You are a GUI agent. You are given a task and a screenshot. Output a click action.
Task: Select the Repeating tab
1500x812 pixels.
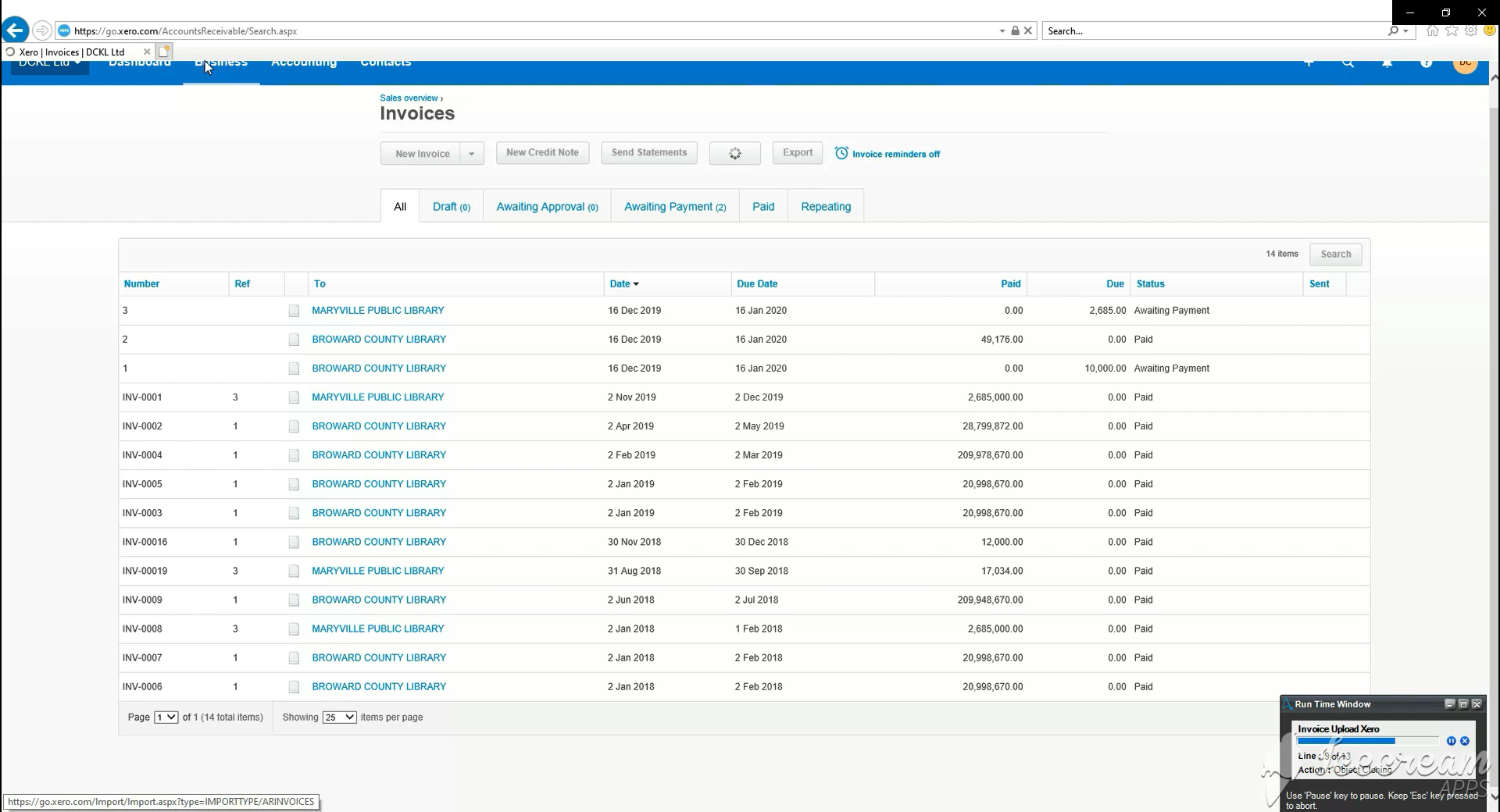tap(825, 206)
